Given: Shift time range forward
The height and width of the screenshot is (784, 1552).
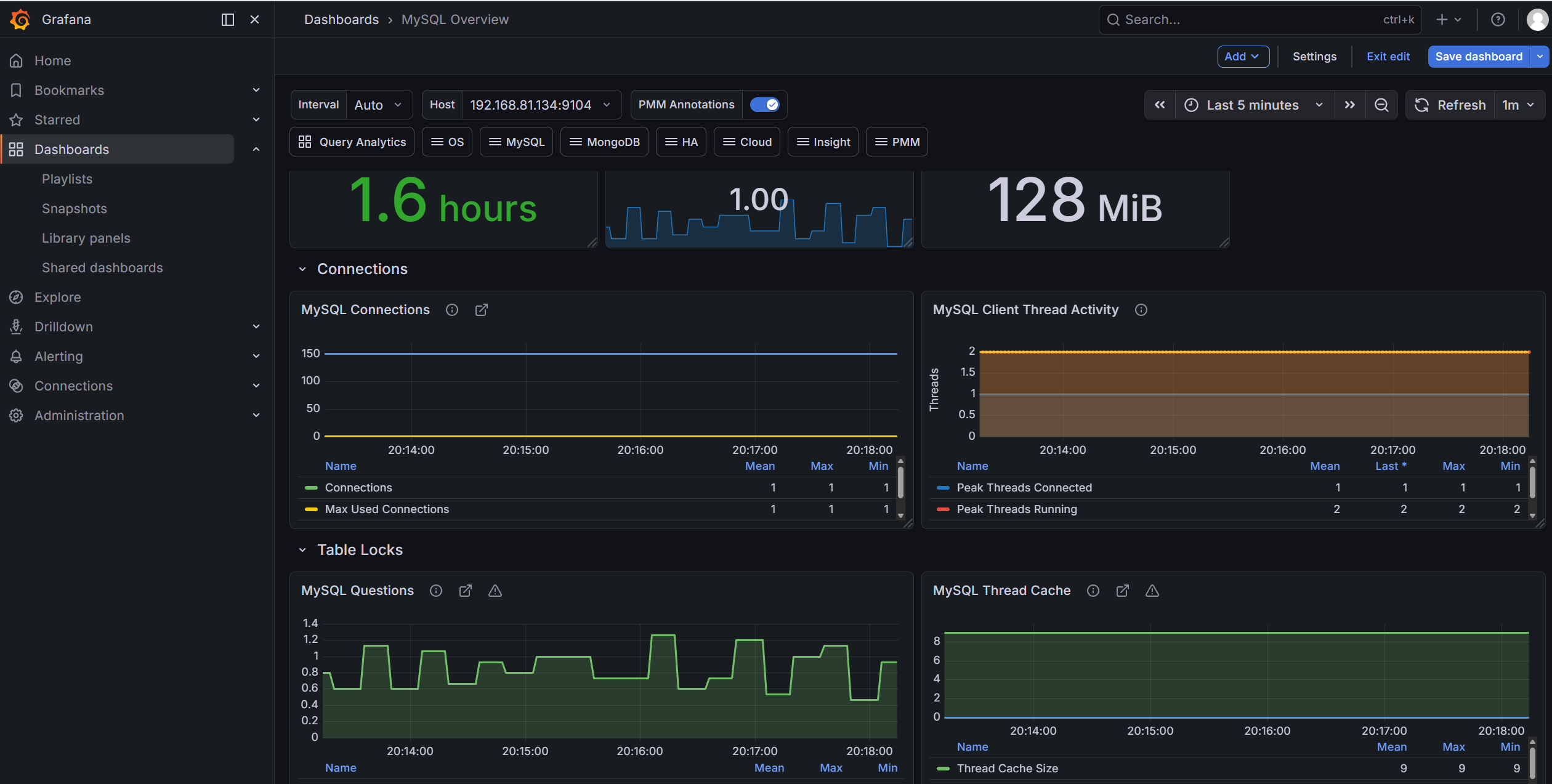Looking at the screenshot, I should point(1350,105).
